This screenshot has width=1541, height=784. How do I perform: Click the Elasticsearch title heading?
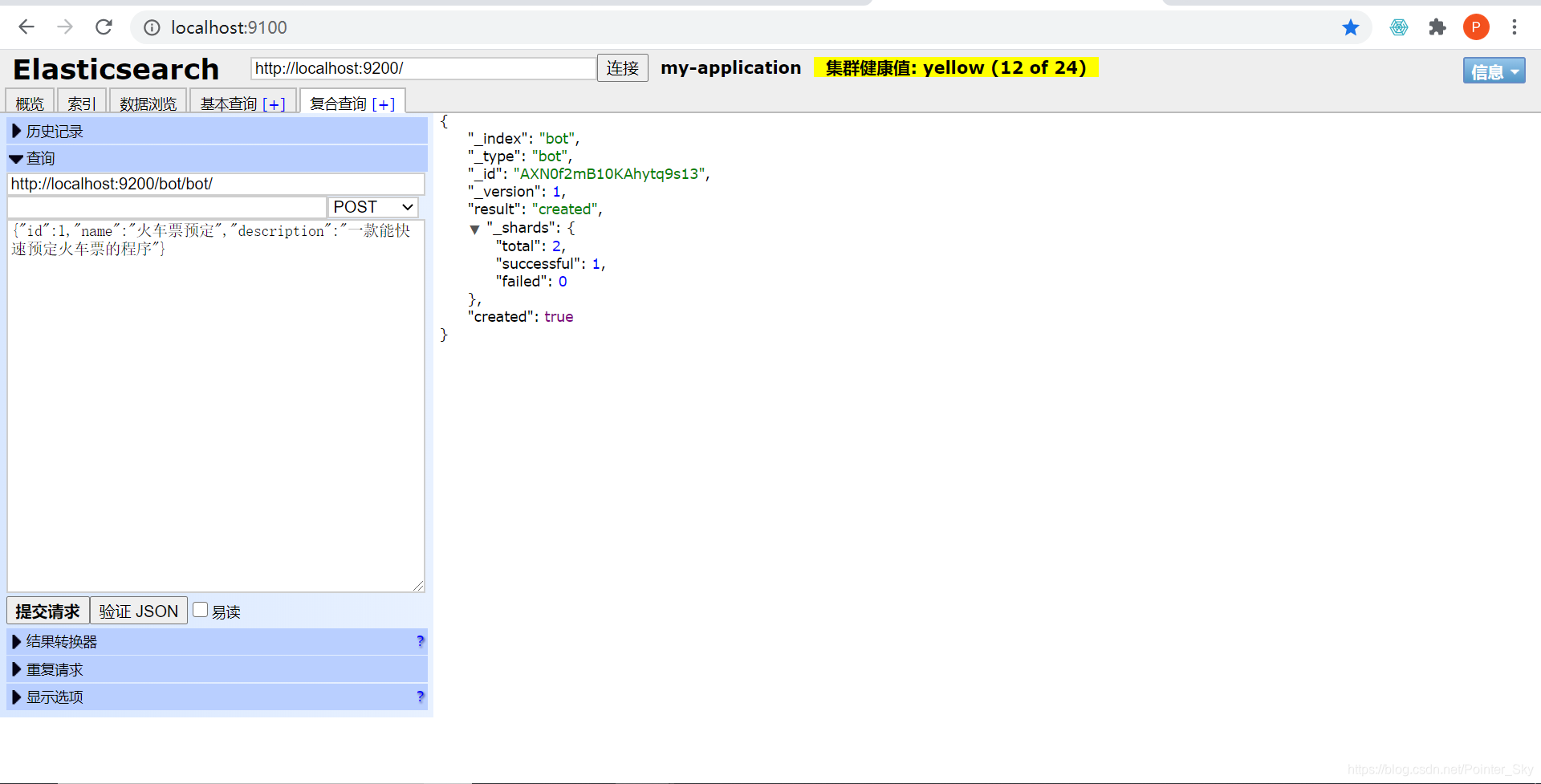[116, 69]
